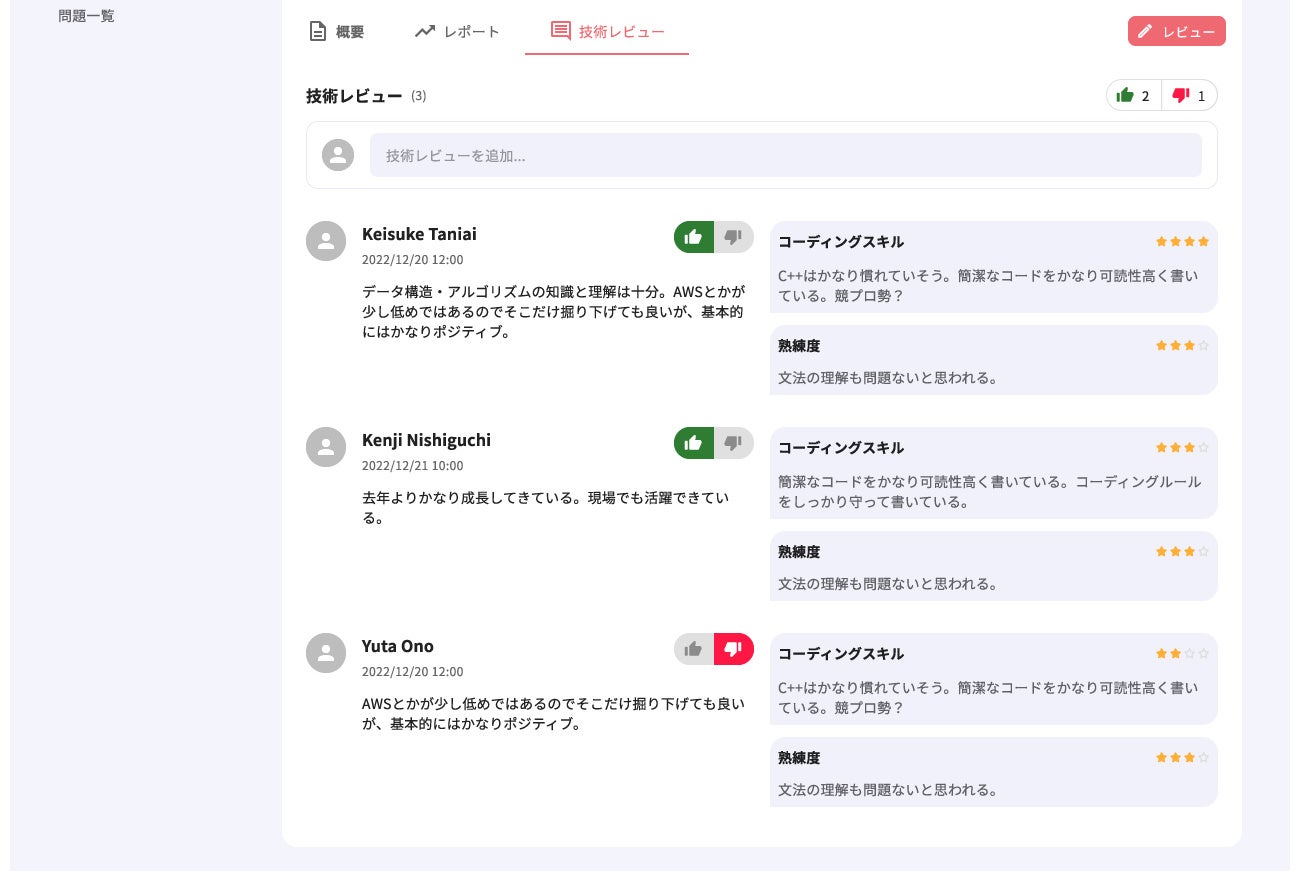Click thumbs-up on Keisuke Taniai's review
Screen dimensions: 1300x875
coord(693,237)
